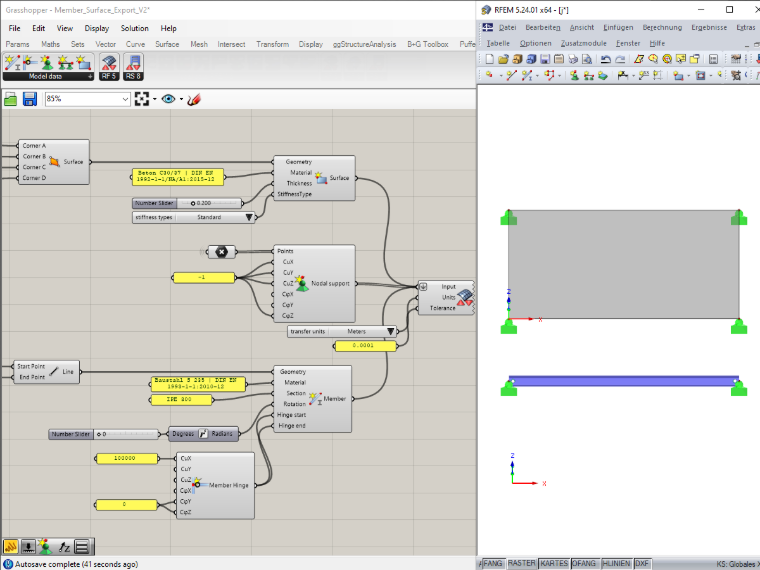Switch to the B+G Toolbox tab
Viewport: 760px width, 570px height.
pos(428,44)
